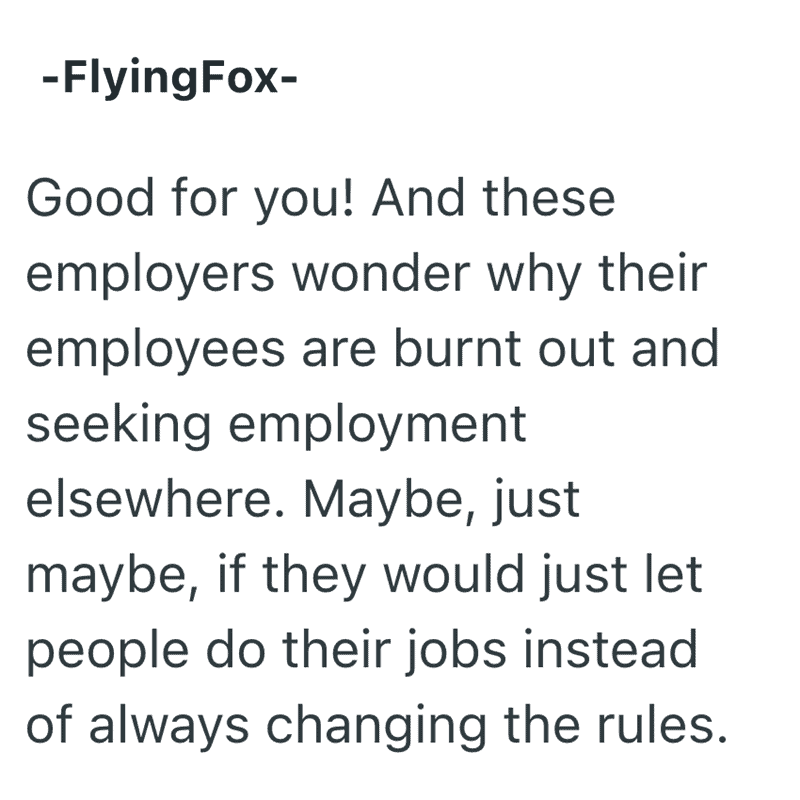Click the word "employers" in the comment
This screenshot has height=800, width=800.
point(150,276)
